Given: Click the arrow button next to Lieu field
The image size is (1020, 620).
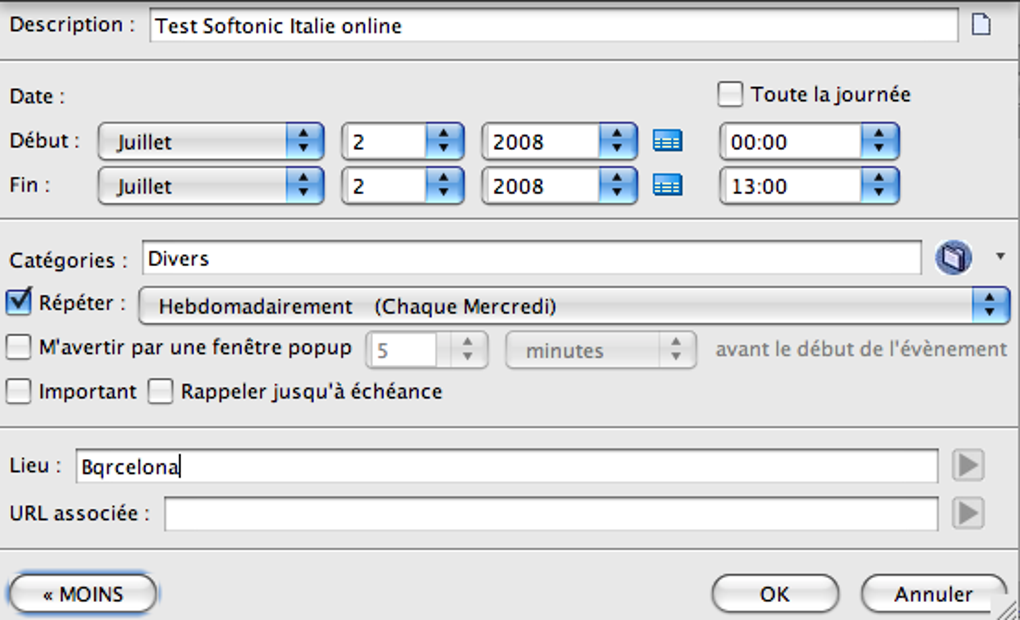Looking at the screenshot, I should tap(968, 465).
